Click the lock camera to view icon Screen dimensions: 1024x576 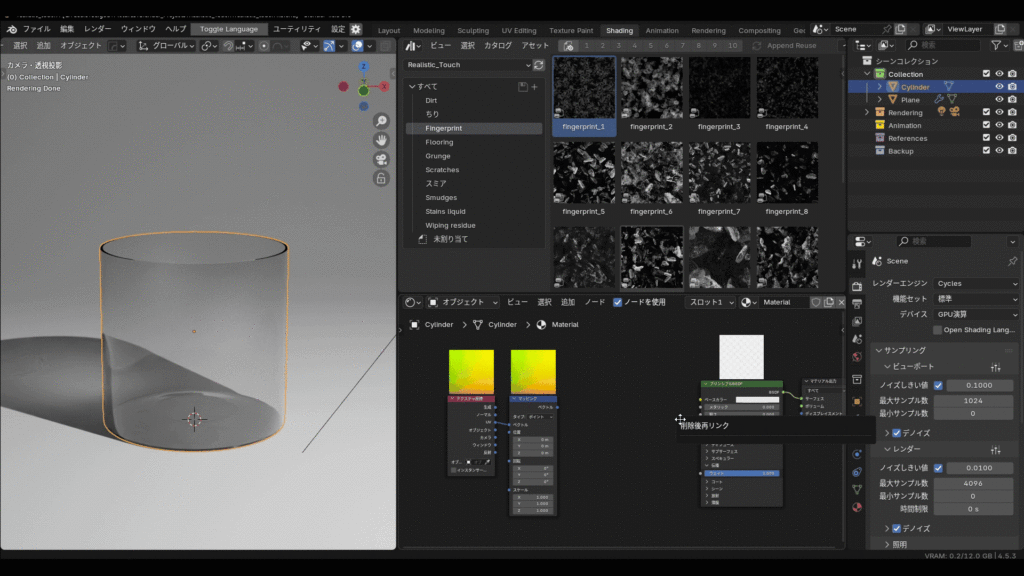click(x=381, y=178)
